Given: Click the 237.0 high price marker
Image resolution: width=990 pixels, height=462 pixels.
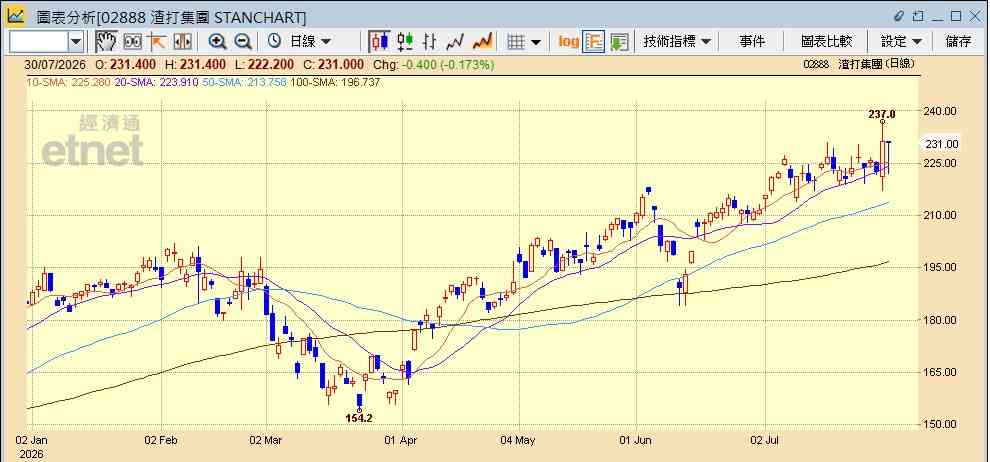Looking at the screenshot, I should pos(882,114).
